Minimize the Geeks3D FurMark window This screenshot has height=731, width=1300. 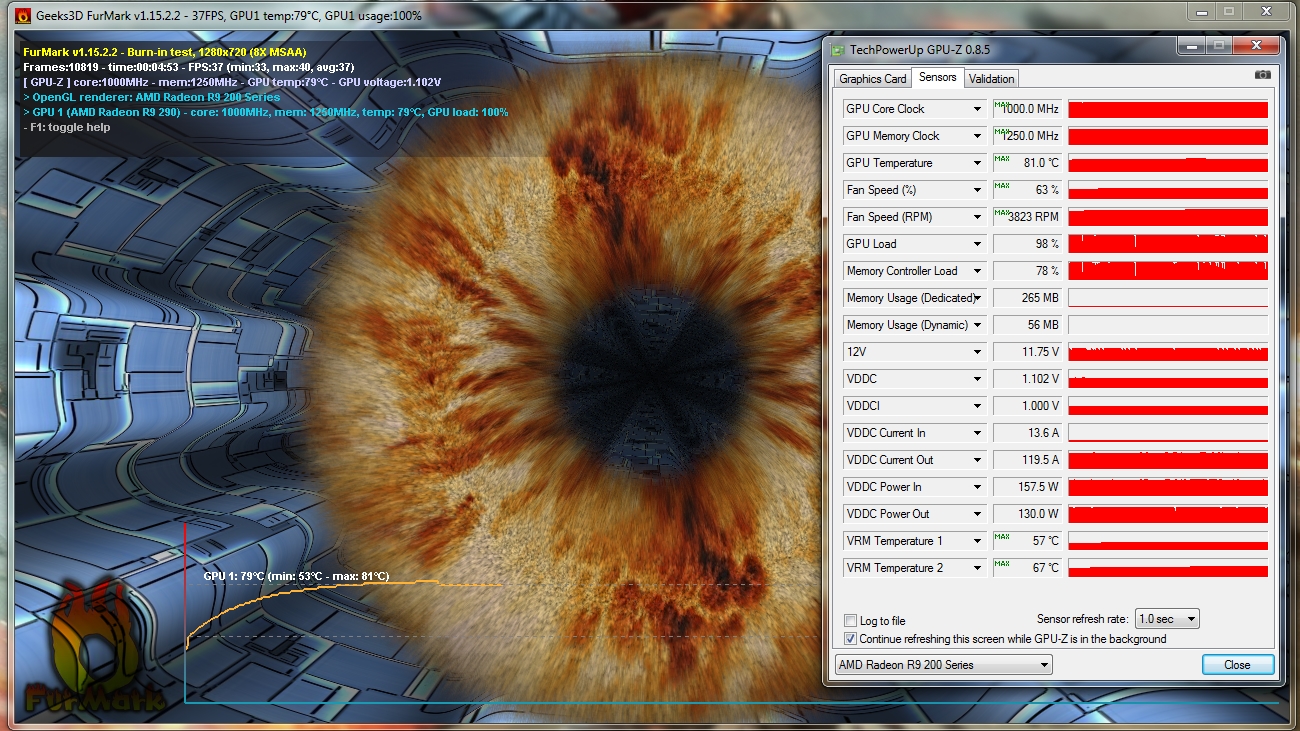(x=1201, y=11)
